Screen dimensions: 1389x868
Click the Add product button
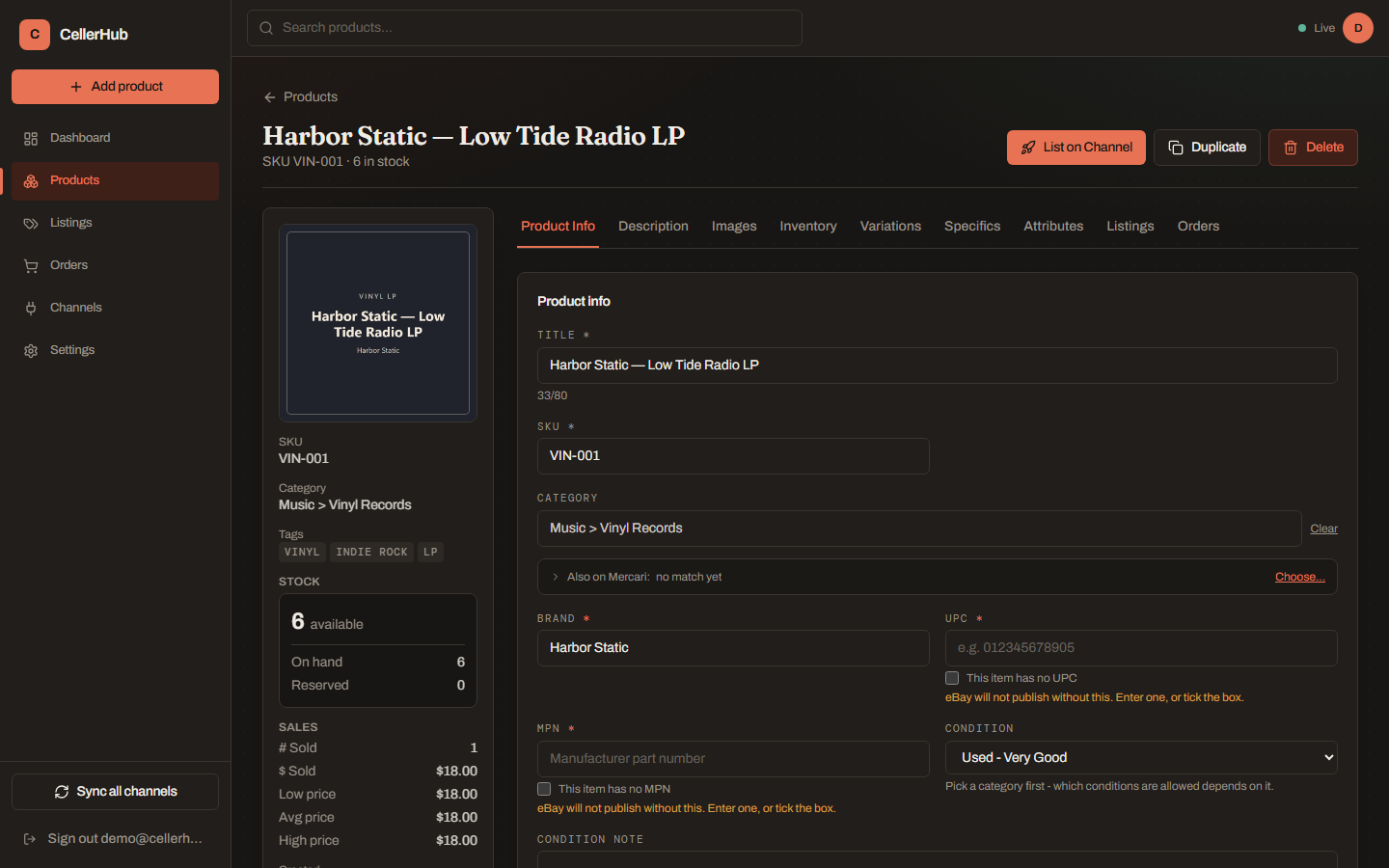click(x=115, y=87)
